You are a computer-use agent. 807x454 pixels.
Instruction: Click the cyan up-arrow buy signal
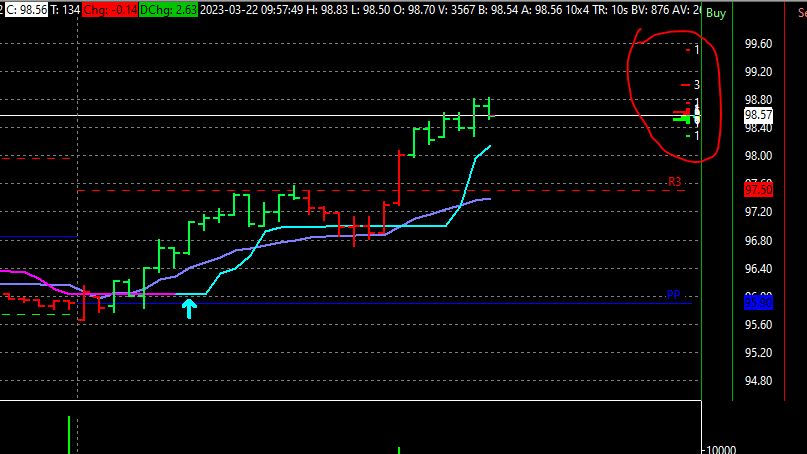tap(189, 309)
